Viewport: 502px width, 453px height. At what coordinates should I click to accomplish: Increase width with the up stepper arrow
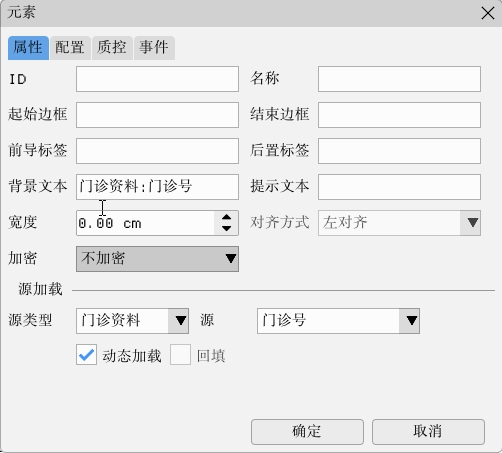tap(226, 217)
